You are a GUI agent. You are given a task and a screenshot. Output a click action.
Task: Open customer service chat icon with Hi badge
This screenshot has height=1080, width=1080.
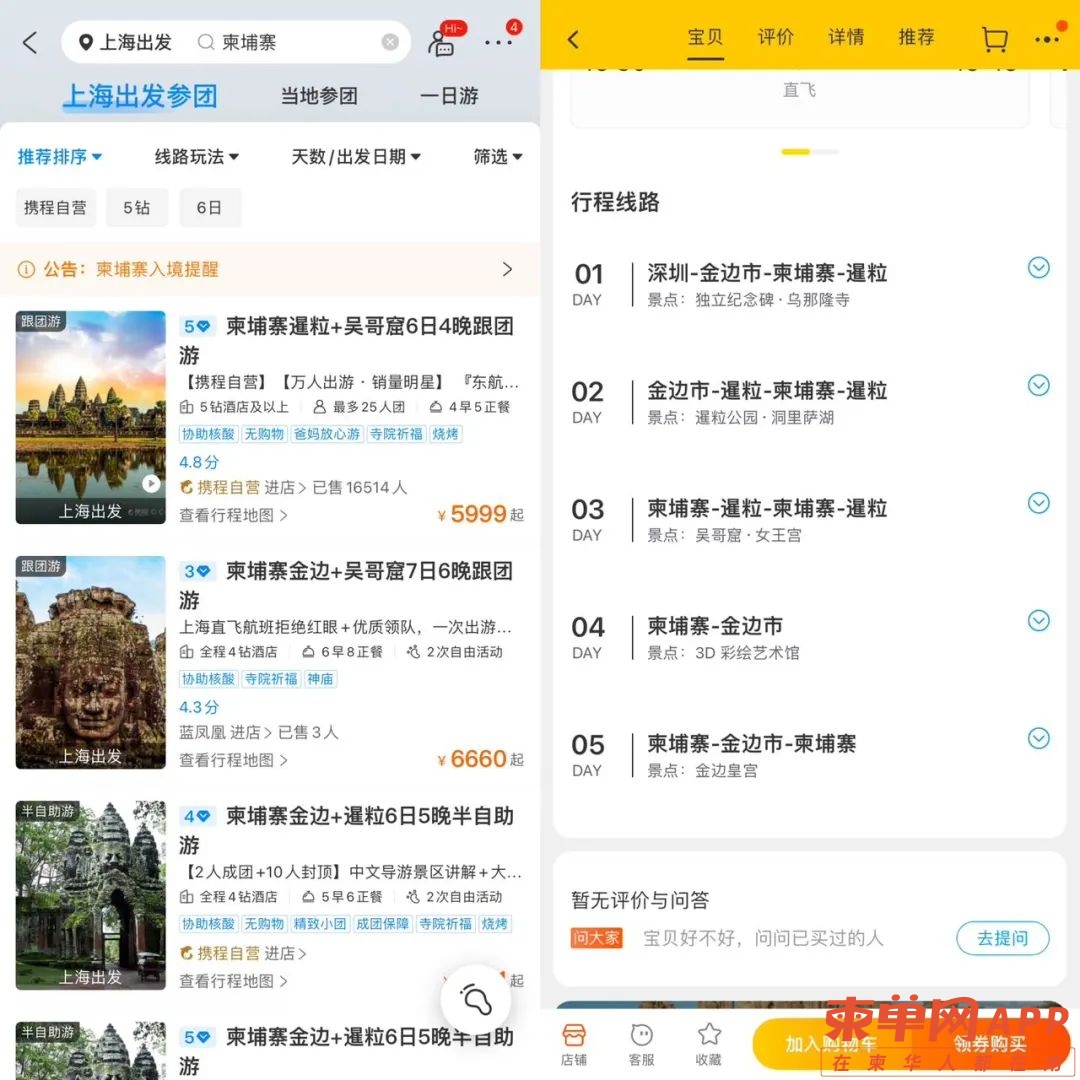[442, 44]
